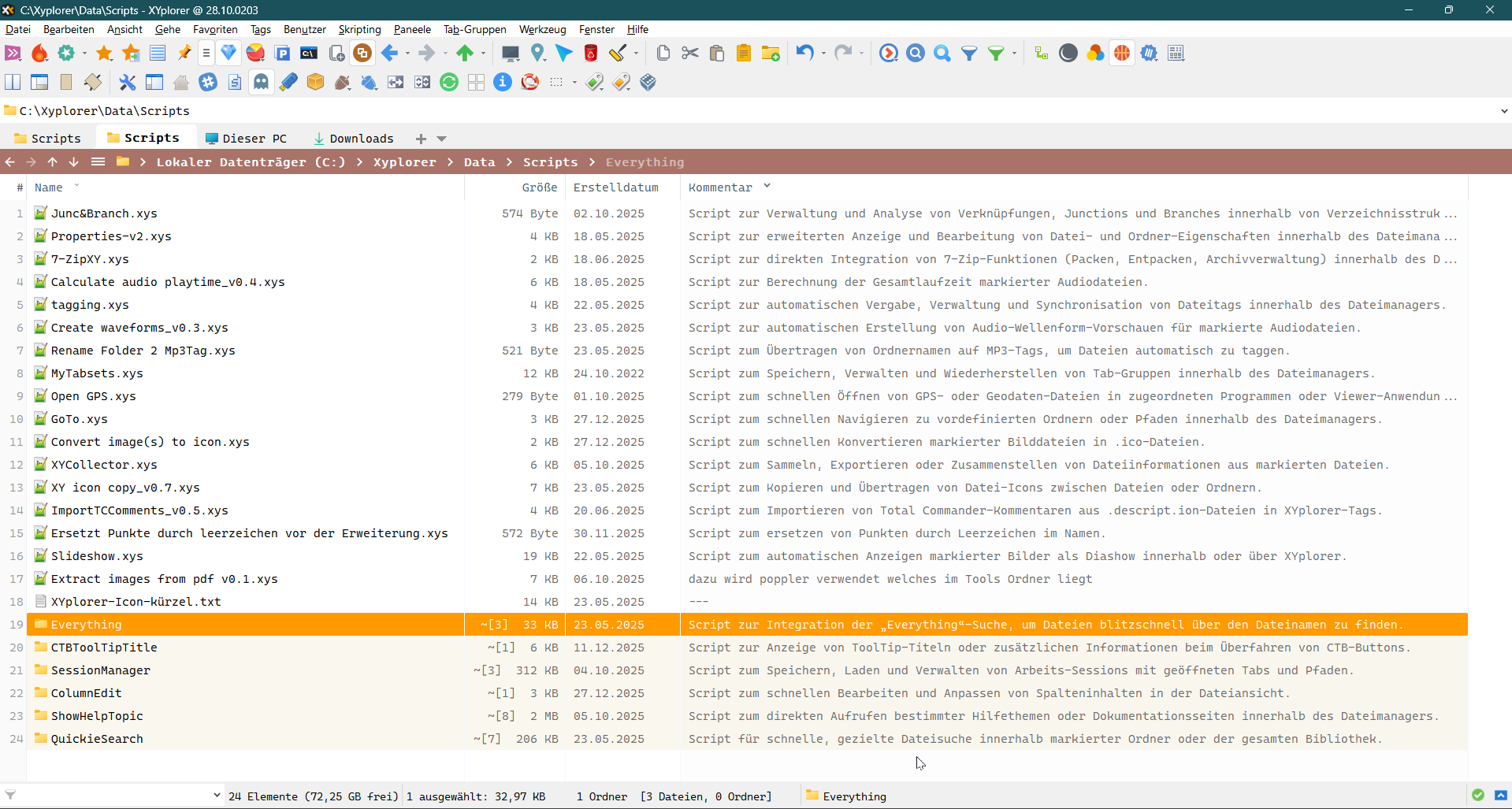Click the blue info circle icon
Screen dimensions: 1512x809
pyautogui.click(x=503, y=83)
